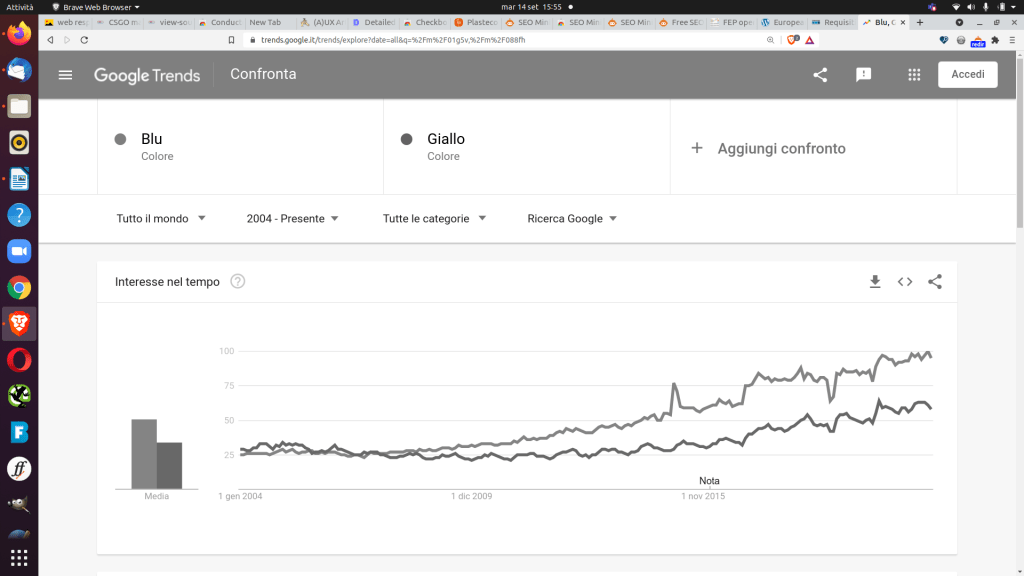1024x576 pixels.
Task: Click the Accedi sign-in button
Action: [x=967, y=75]
